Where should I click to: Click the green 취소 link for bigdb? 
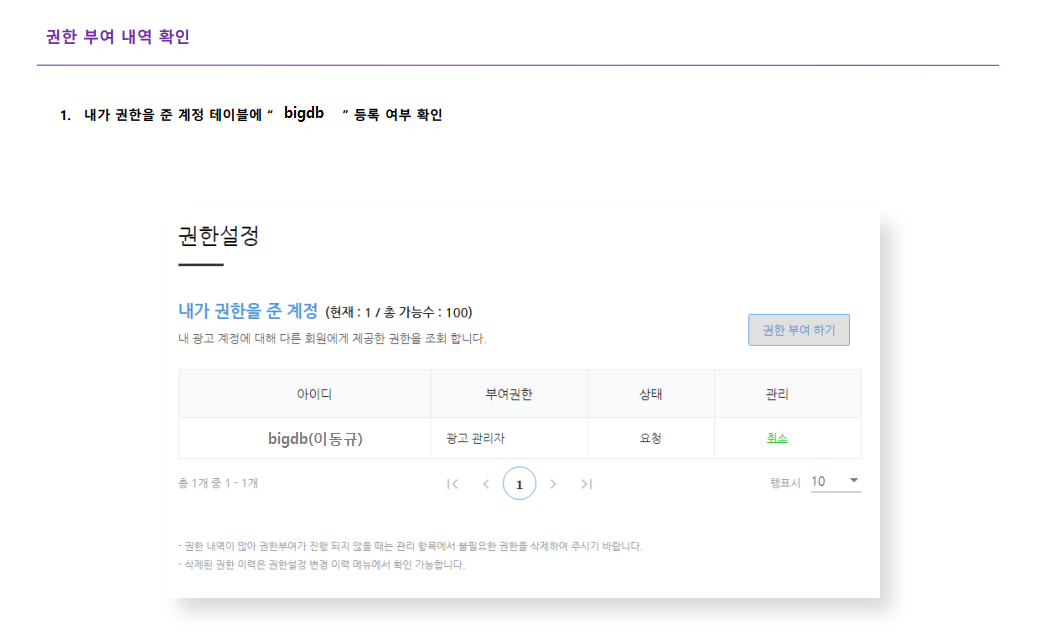[x=777, y=438]
